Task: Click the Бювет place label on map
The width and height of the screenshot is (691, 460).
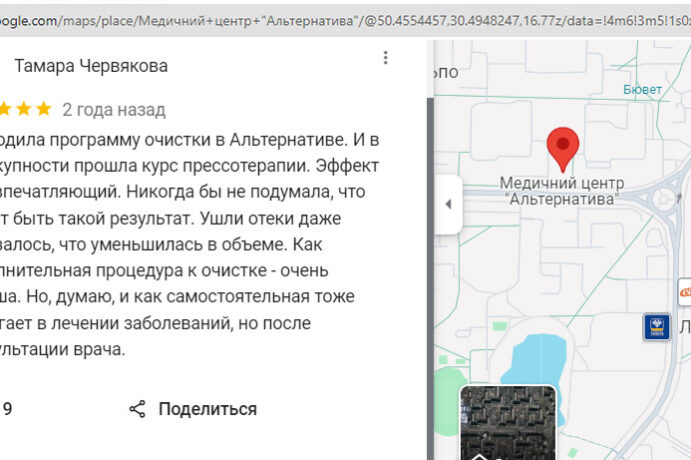Action: (642, 89)
